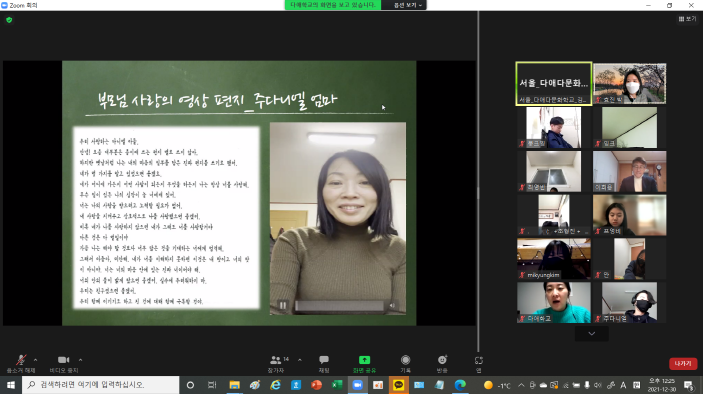
Task: Open the 보기 view layout menu
Action: (687, 19)
